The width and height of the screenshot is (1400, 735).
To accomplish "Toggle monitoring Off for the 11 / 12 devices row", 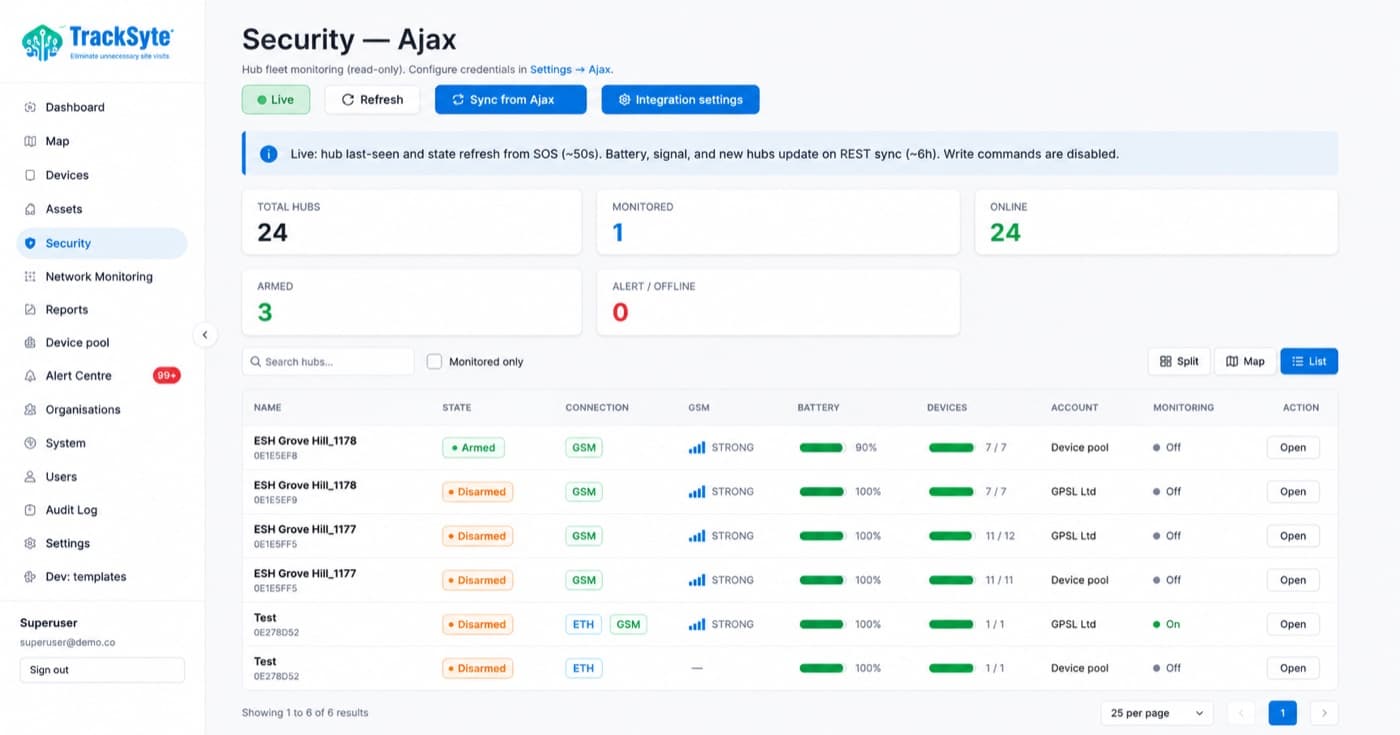I will coord(1166,536).
